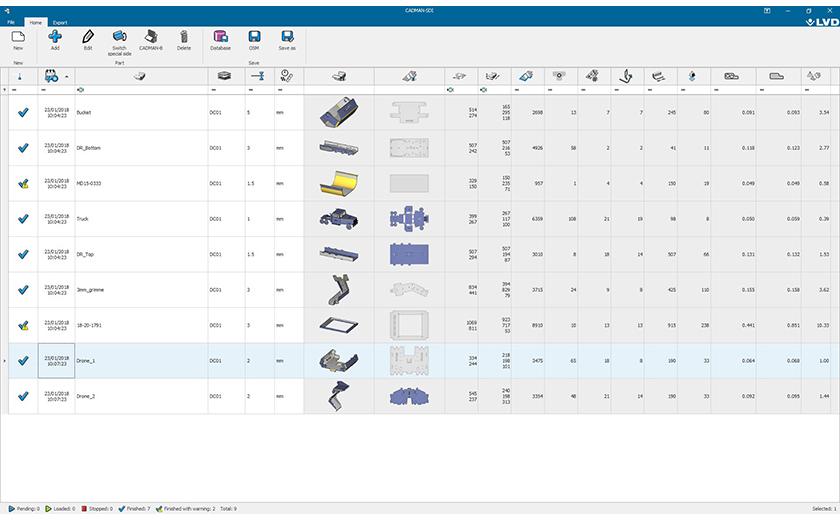The height and width of the screenshot is (520, 840).
Task: Open filter operator for the units column
Action: (x=280, y=90)
